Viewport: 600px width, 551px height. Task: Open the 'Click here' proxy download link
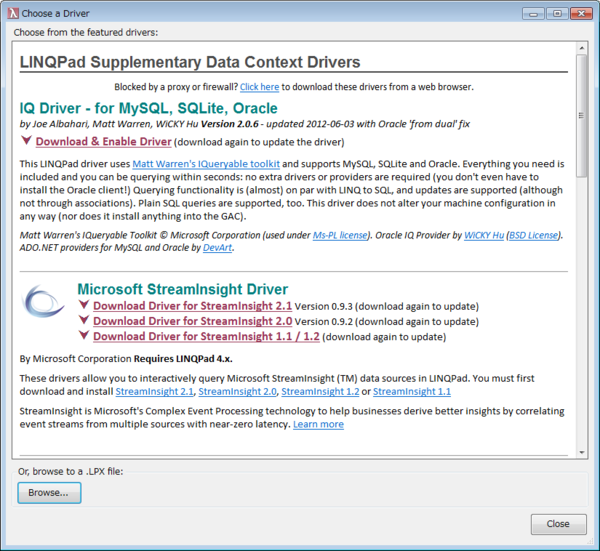coord(259,87)
